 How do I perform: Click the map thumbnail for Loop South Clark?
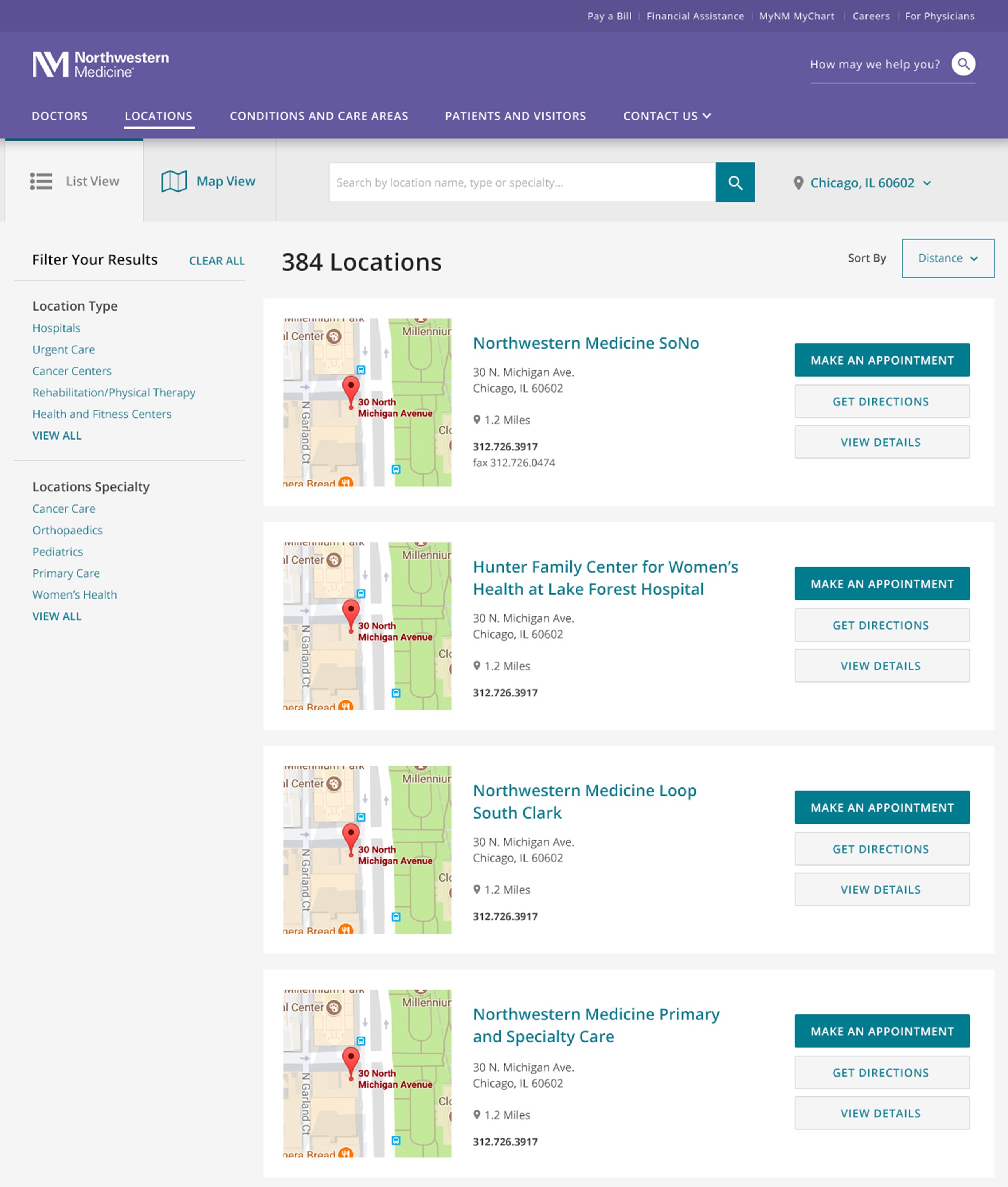(x=368, y=850)
